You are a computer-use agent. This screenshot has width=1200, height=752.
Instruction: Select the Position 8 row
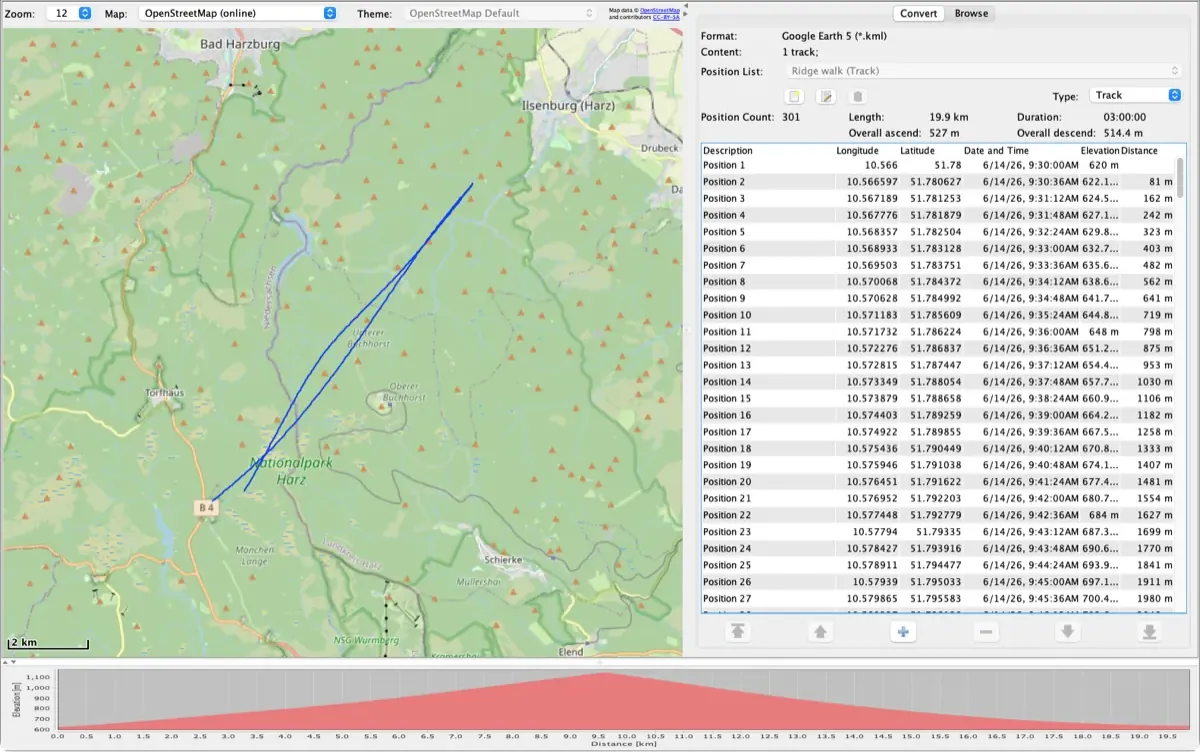pyautogui.click(x=938, y=282)
